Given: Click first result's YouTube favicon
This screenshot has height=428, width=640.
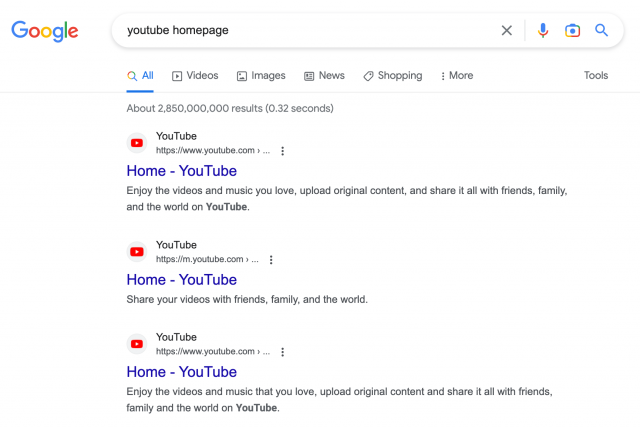Looking at the screenshot, I should tap(137, 143).
